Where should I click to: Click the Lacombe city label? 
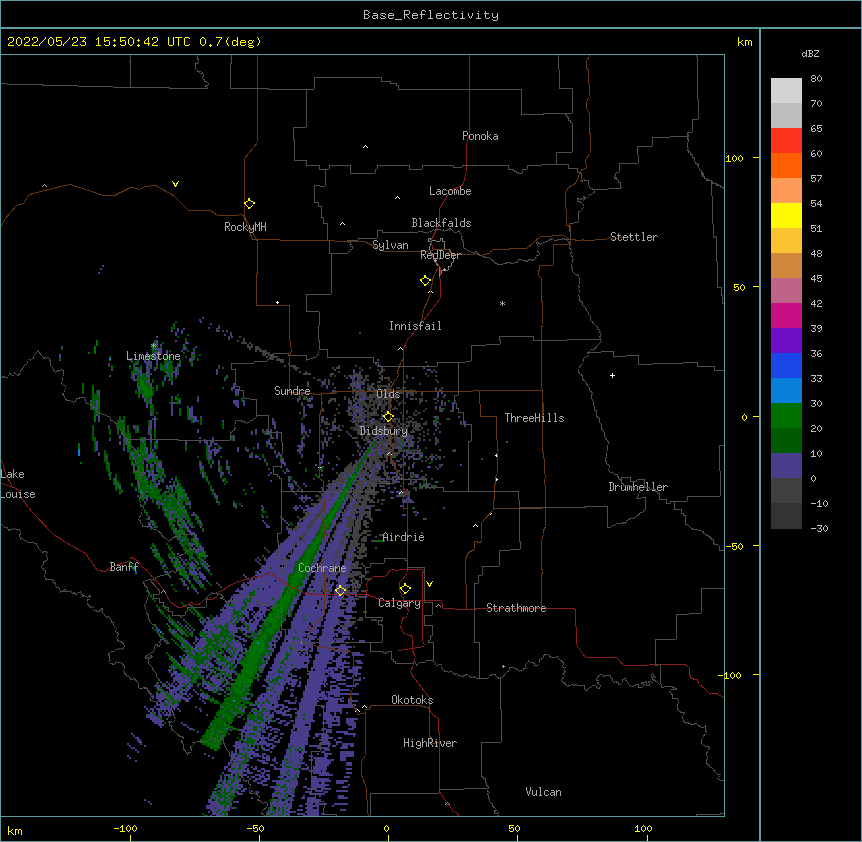tap(450, 191)
